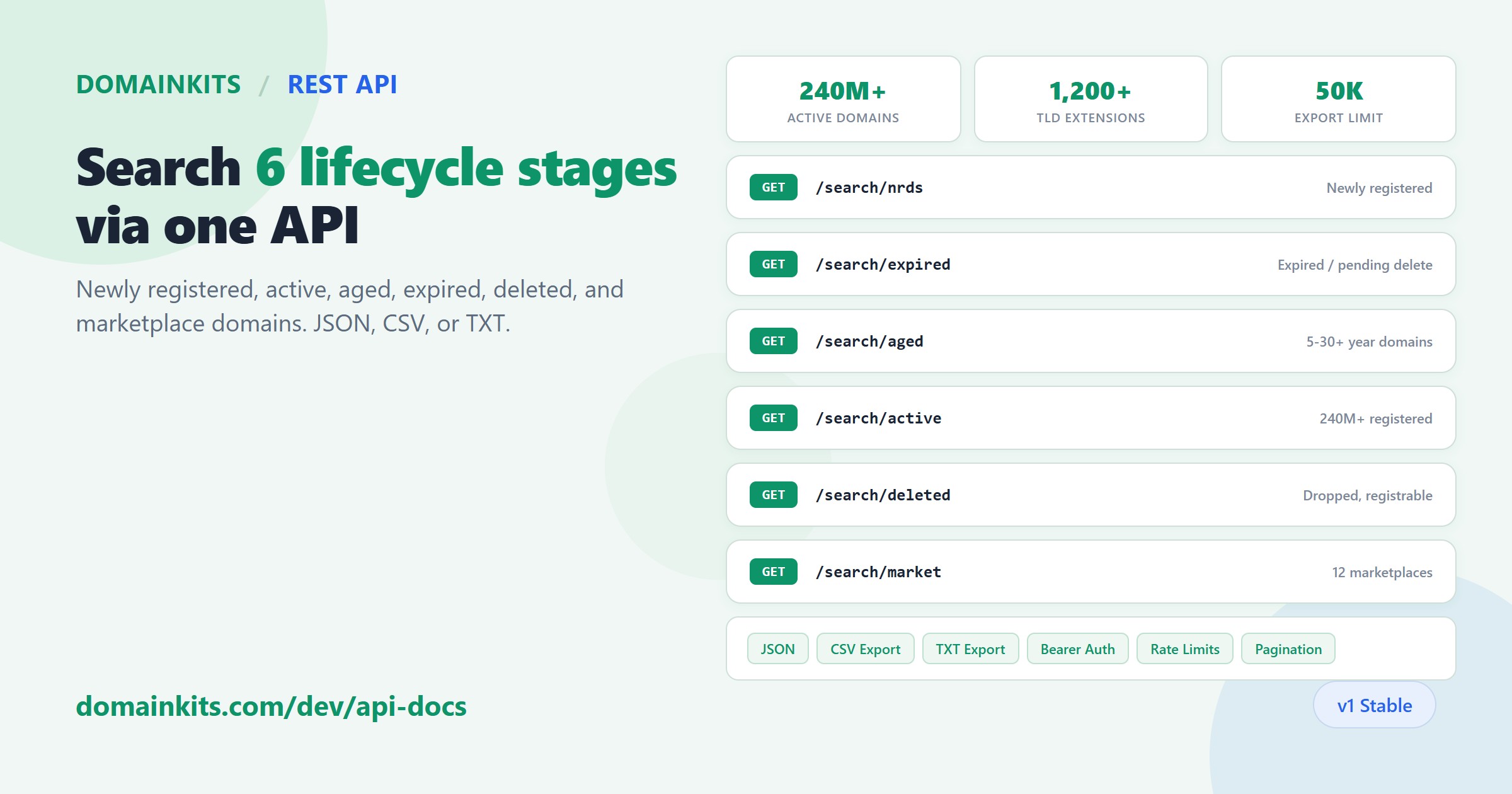This screenshot has width=1512, height=794.
Task: Click the 'via one API' headline line
Action: point(217,226)
